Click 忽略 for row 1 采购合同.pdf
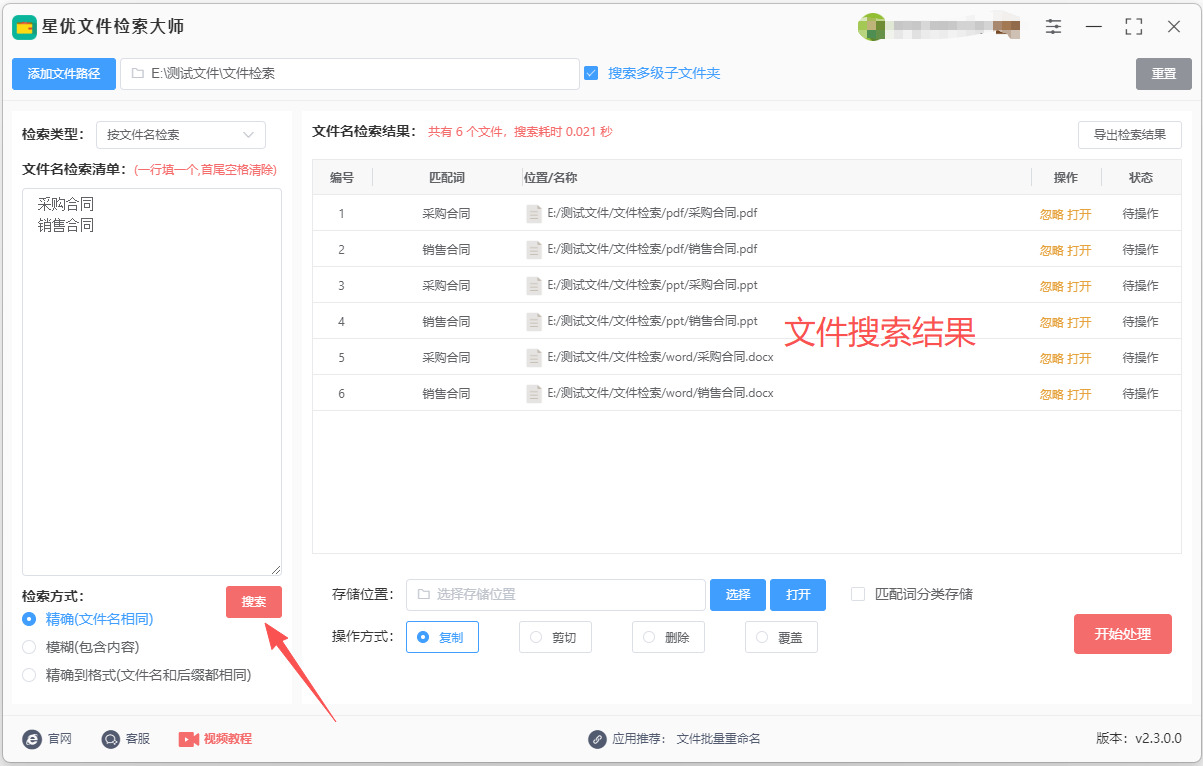The width and height of the screenshot is (1203, 766). coord(1052,214)
